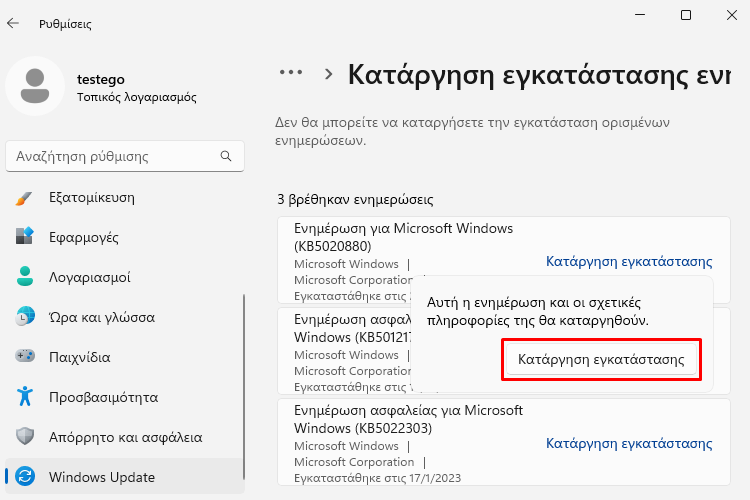Click Εγκαταστάθηκε στις 17/1/2023 text
Viewport: 750px width, 500px height.
[377, 478]
